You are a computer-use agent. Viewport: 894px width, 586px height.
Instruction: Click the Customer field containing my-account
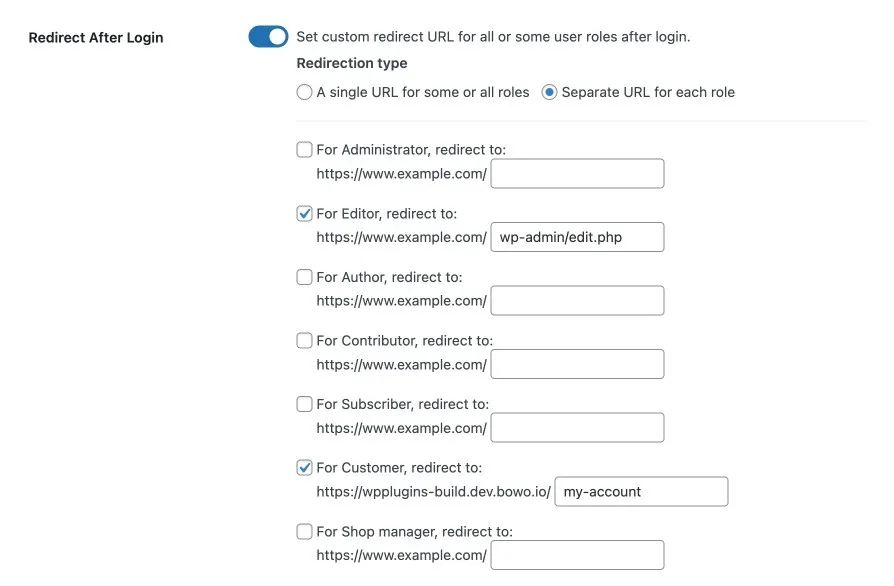click(641, 491)
